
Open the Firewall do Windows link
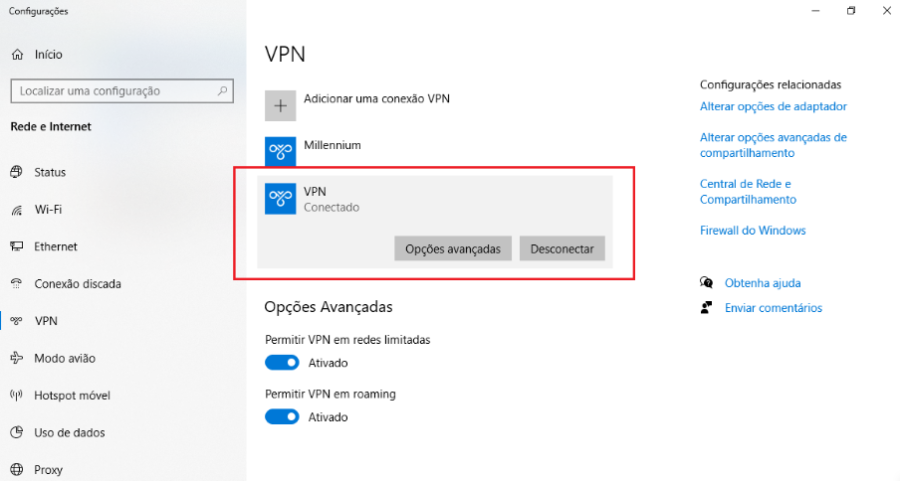tap(752, 231)
